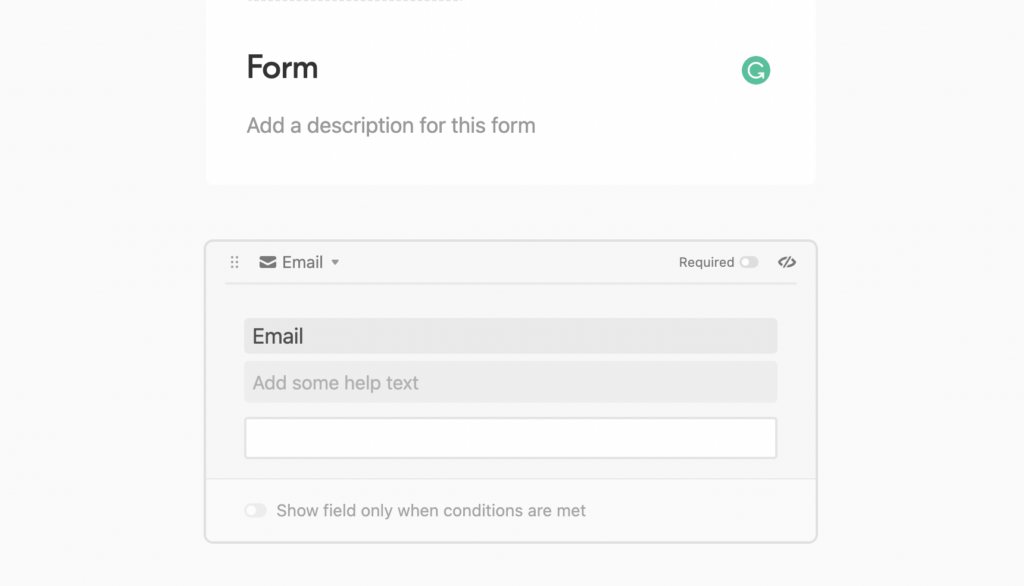Grab the six-dot drag handle icon
The height and width of the screenshot is (586, 1024).
(x=234, y=262)
